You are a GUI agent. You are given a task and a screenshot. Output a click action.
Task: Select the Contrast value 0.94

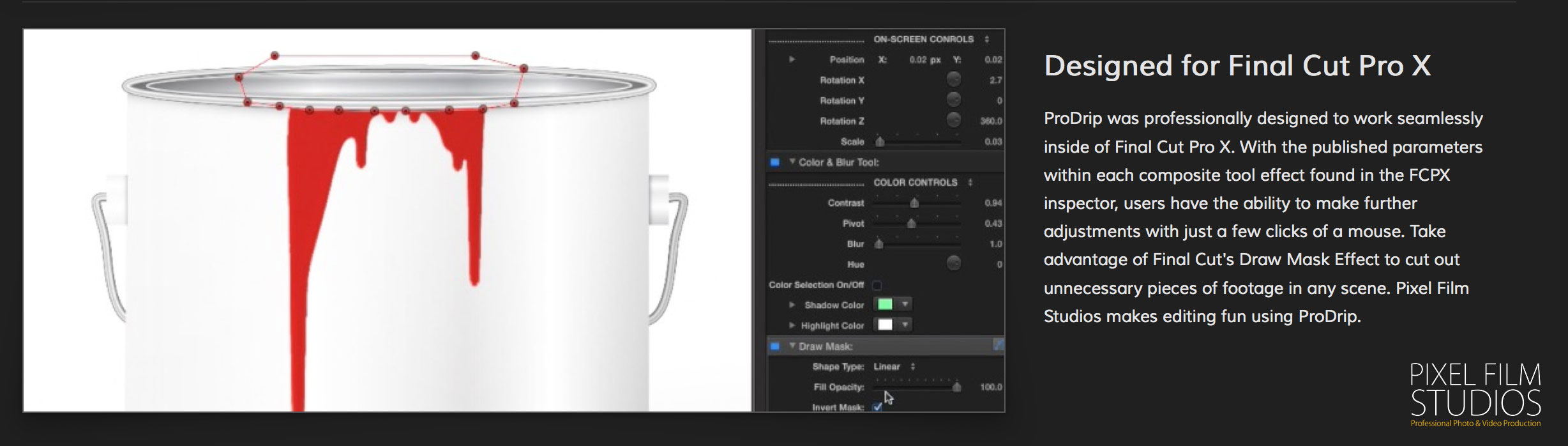993,203
